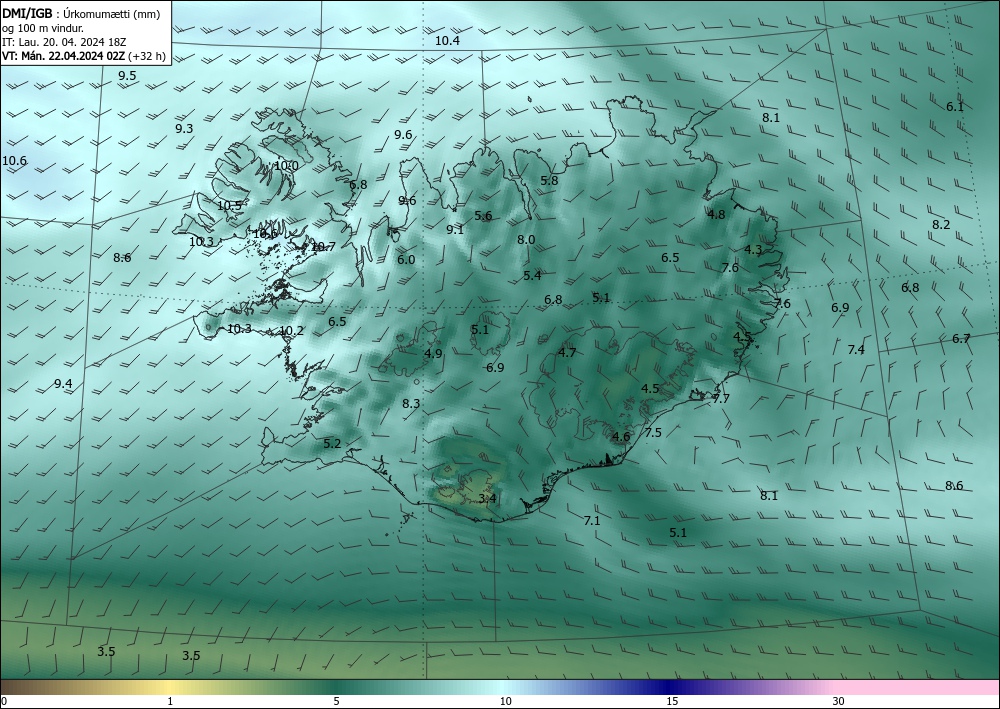The image size is (1000, 709).
Task: Click the '4.8' value on the map
Action: click(716, 215)
